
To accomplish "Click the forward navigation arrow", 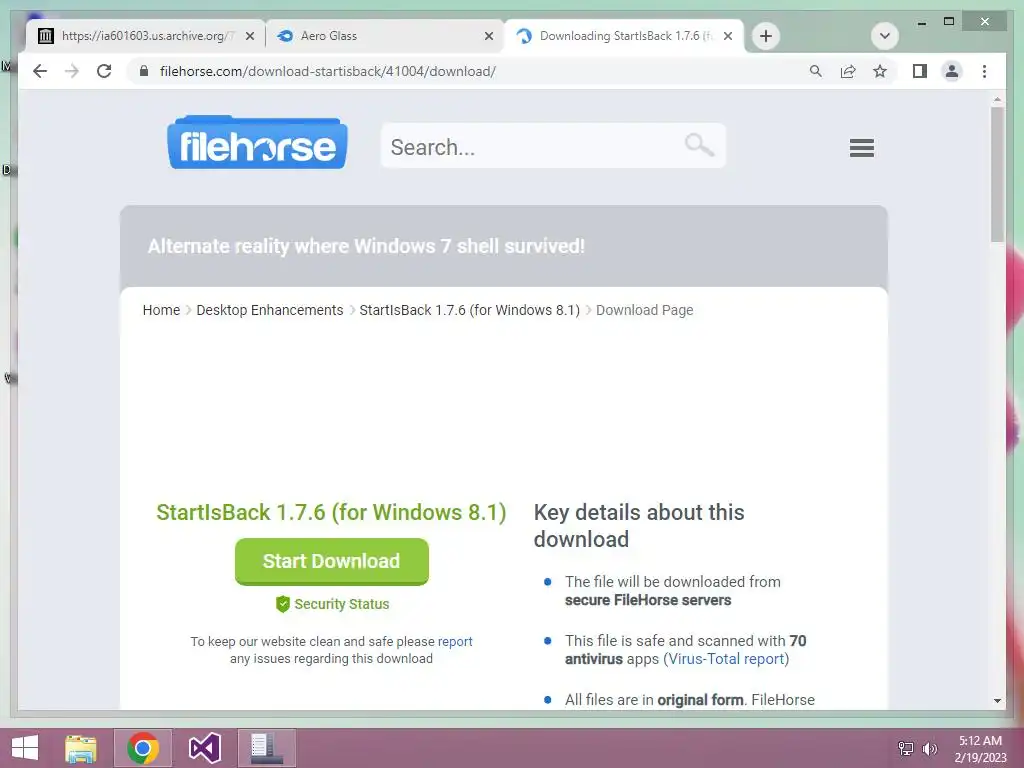I will click(x=72, y=71).
